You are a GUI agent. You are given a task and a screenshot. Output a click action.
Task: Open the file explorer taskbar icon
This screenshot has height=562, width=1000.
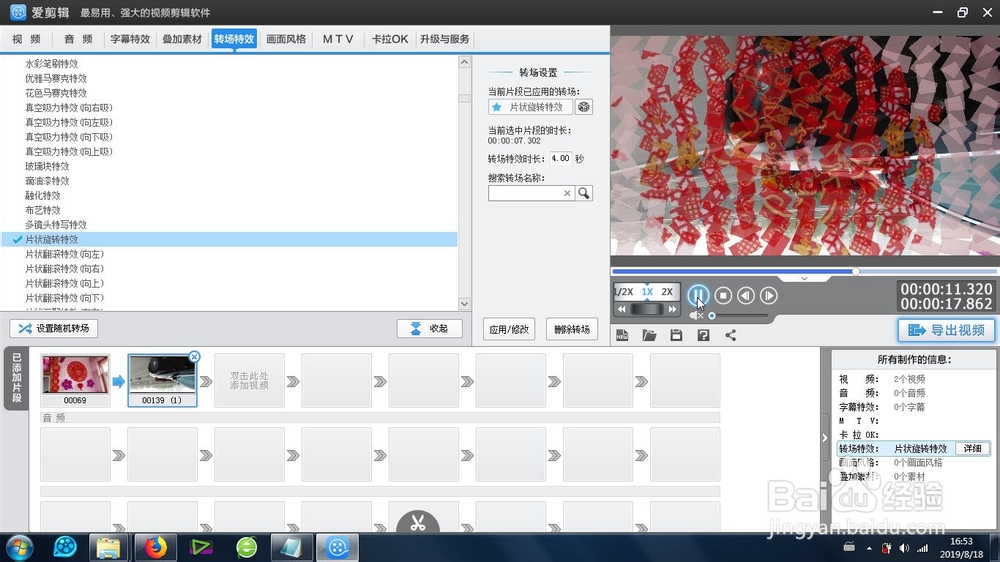(108, 547)
